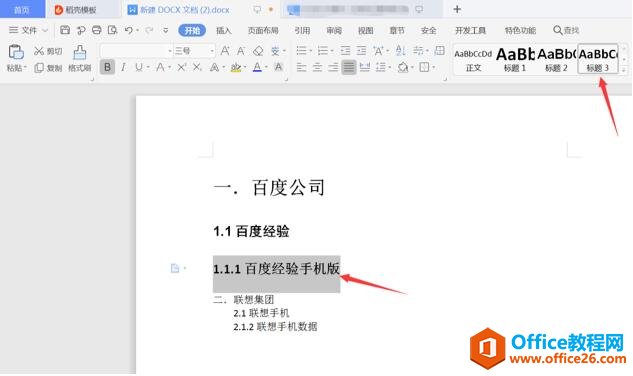Viewport: 633px width, 376px height.
Task: Click the increase indent icon
Action: [x=361, y=51]
